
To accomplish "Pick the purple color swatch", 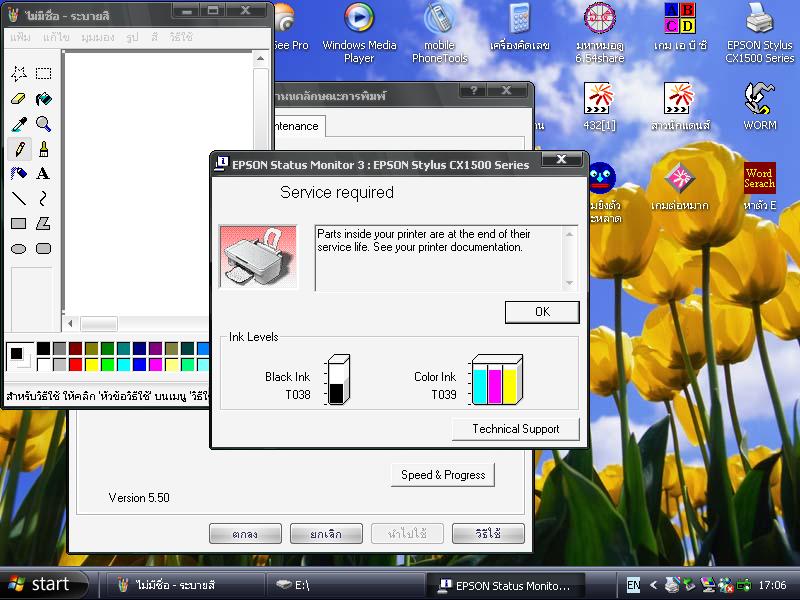I will (155, 348).
